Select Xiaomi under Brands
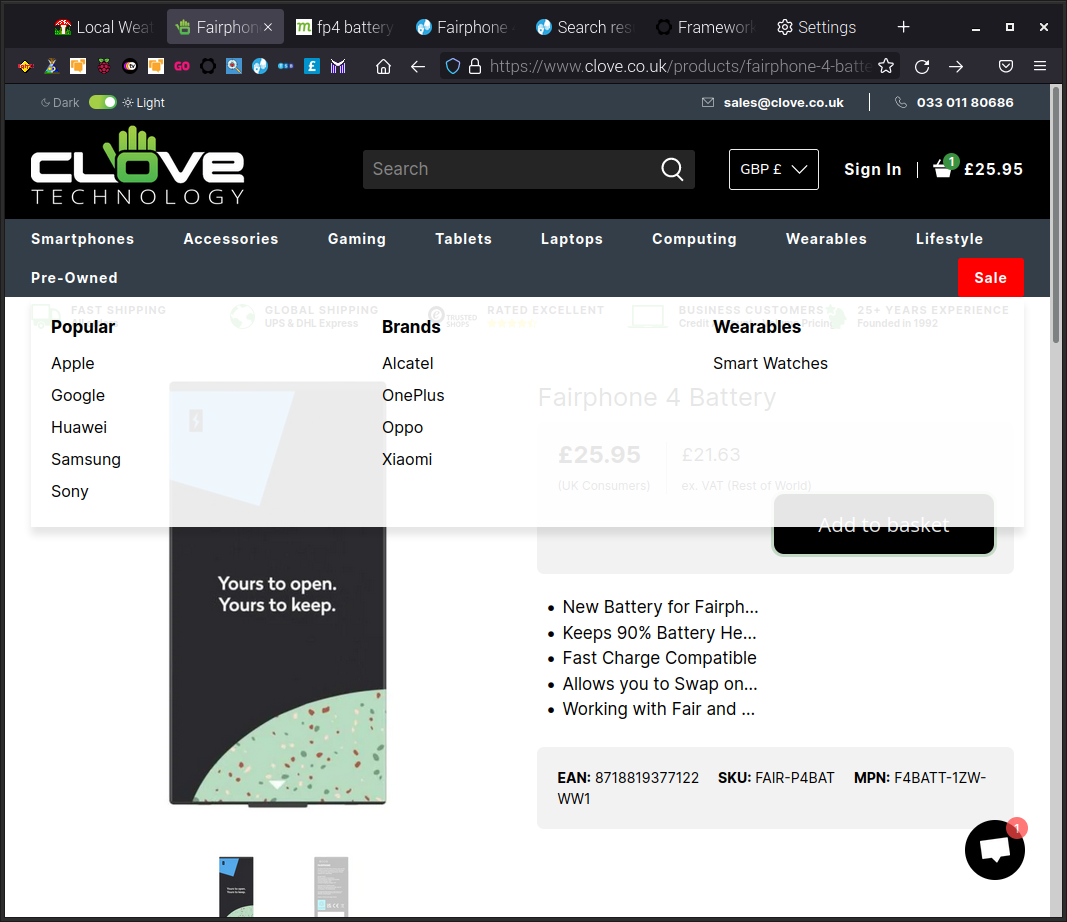 point(407,459)
